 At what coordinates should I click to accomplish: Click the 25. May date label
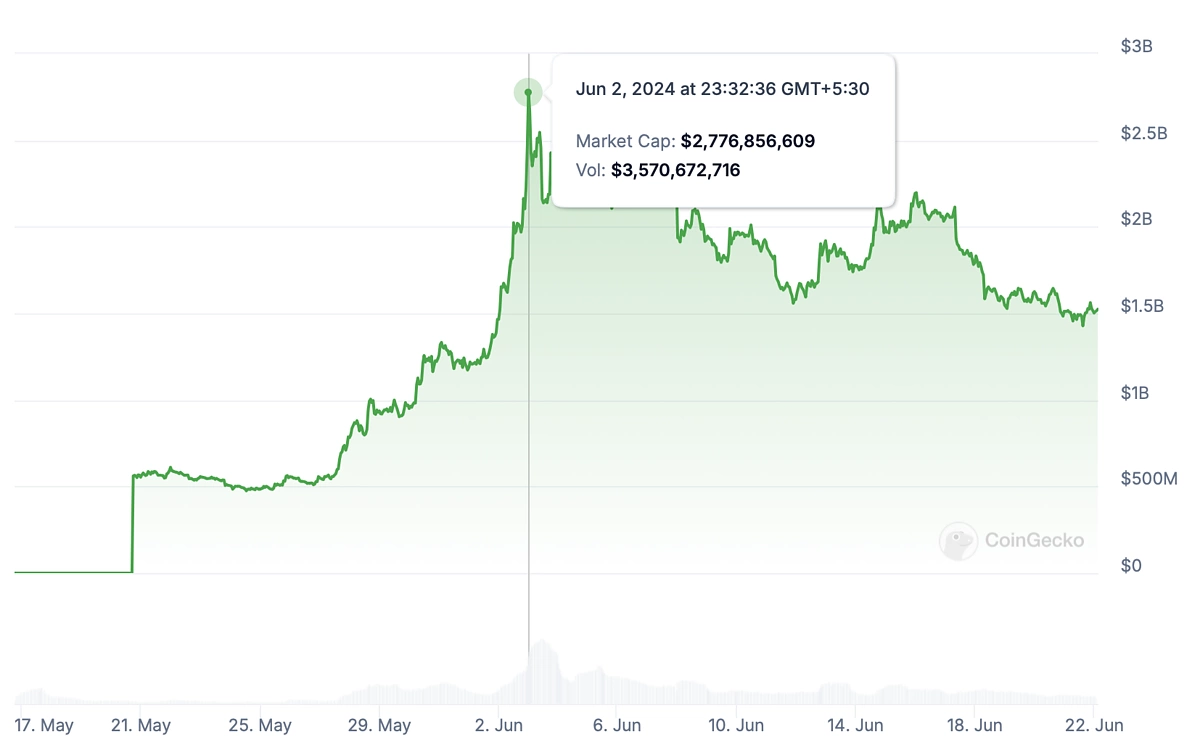coord(260,725)
